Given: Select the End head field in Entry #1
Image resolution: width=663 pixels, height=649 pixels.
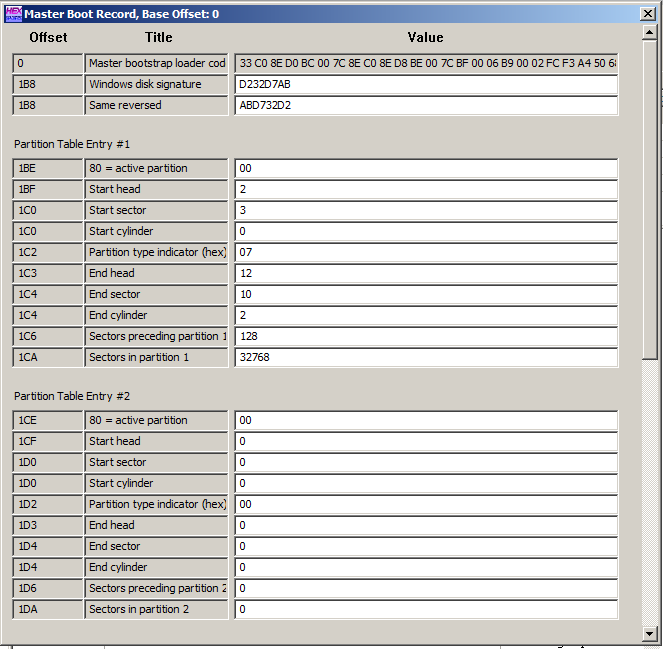Looking at the screenshot, I should point(426,273).
